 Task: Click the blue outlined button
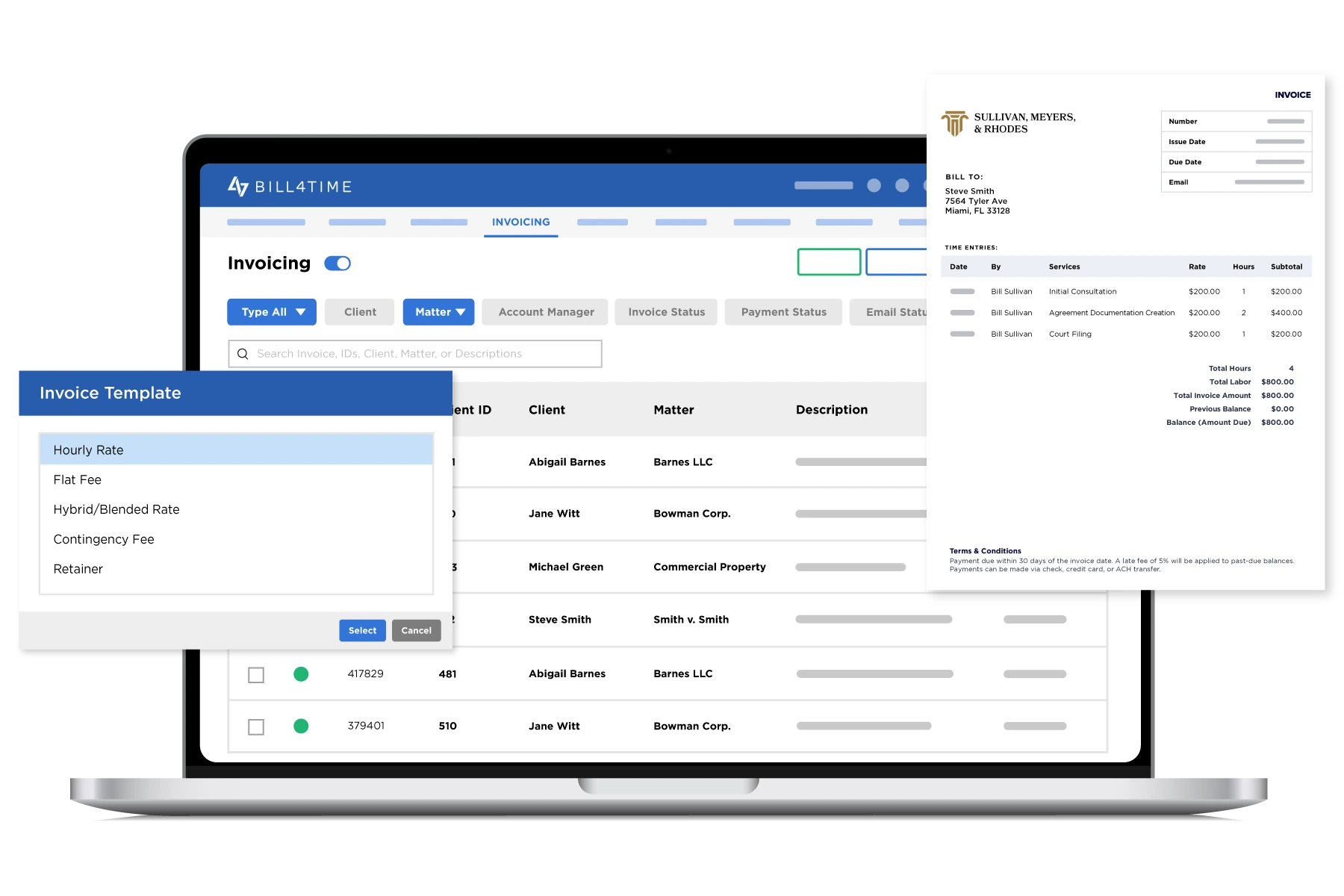click(x=897, y=262)
